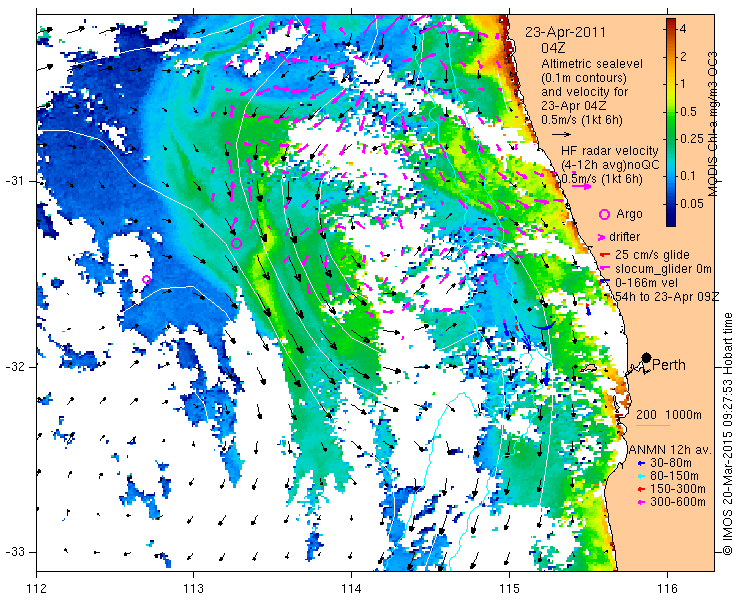Click the 'ANMN 12h av.' heading
The width and height of the screenshot is (740, 600).
(670, 449)
